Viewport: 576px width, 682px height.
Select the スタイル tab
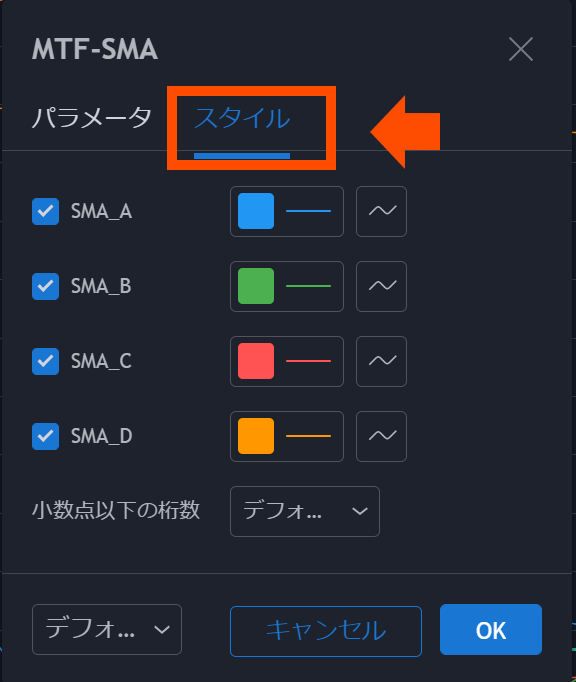coord(242,118)
